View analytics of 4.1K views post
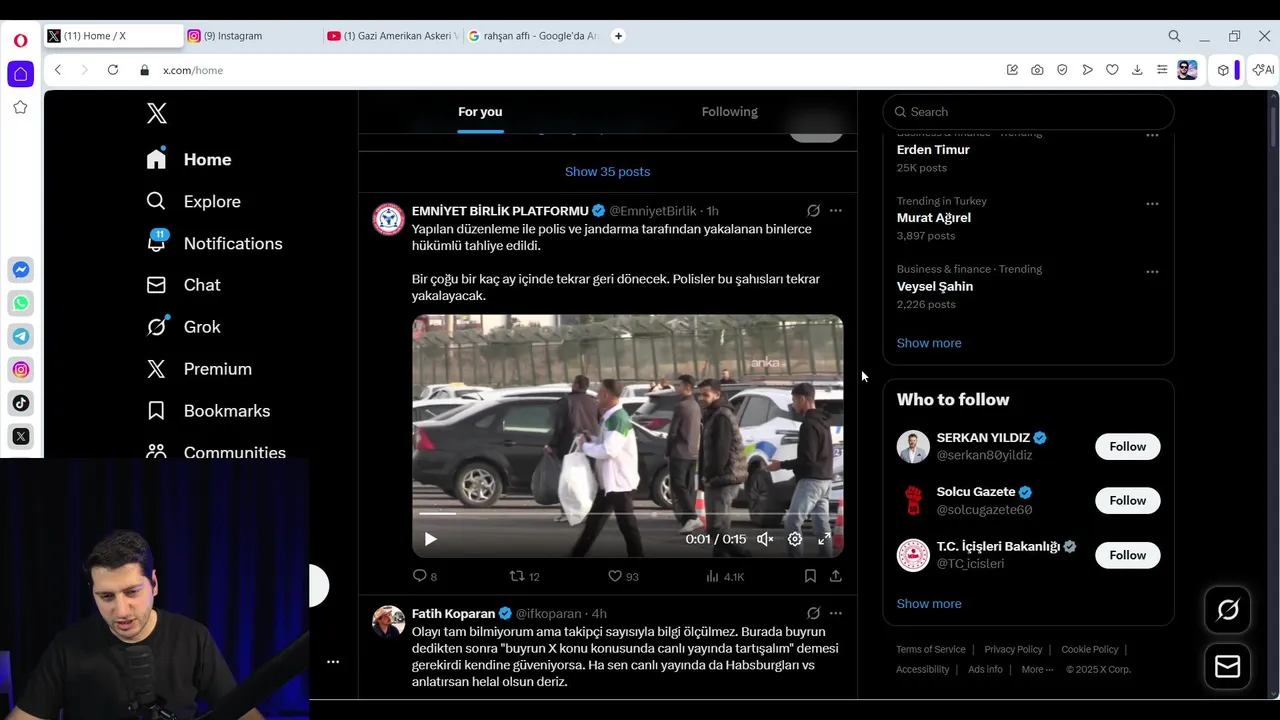The width and height of the screenshot is (1280, 720). click(x=725, y=576)
